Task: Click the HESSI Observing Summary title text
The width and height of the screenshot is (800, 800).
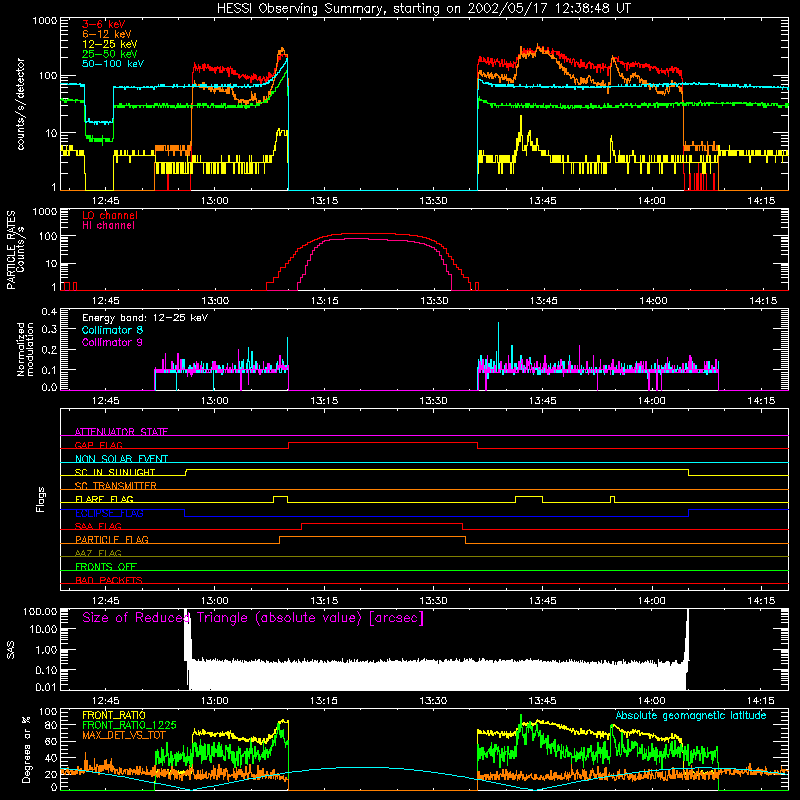Action: pos(423,9)
